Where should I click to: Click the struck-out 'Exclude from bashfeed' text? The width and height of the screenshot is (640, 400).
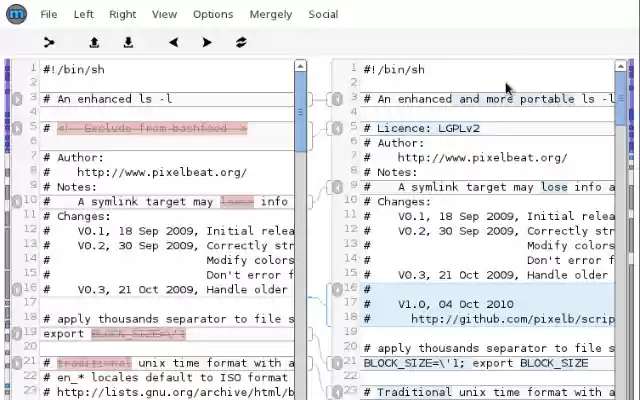point(152,128)
